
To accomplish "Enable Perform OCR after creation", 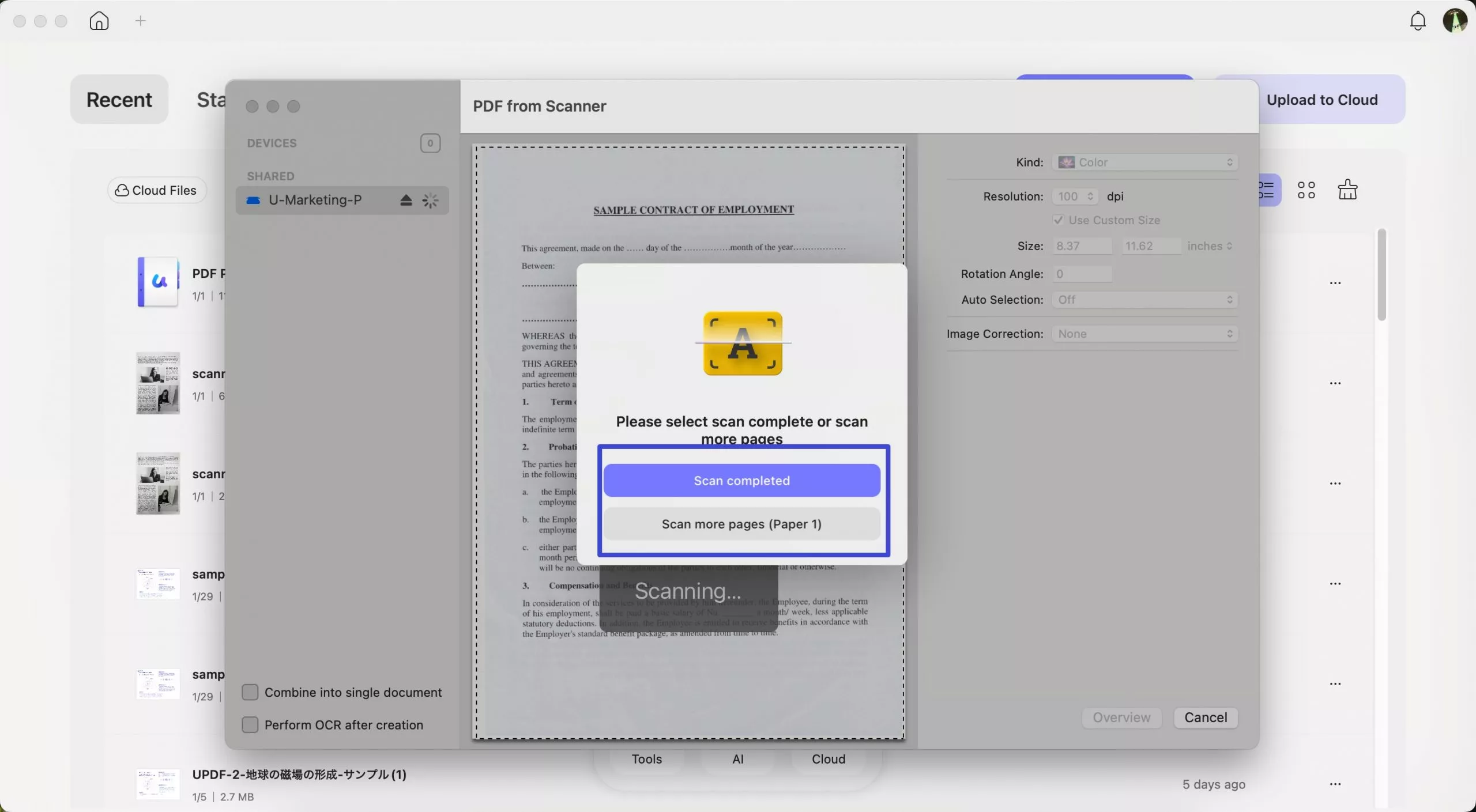I will click(250, 724).
